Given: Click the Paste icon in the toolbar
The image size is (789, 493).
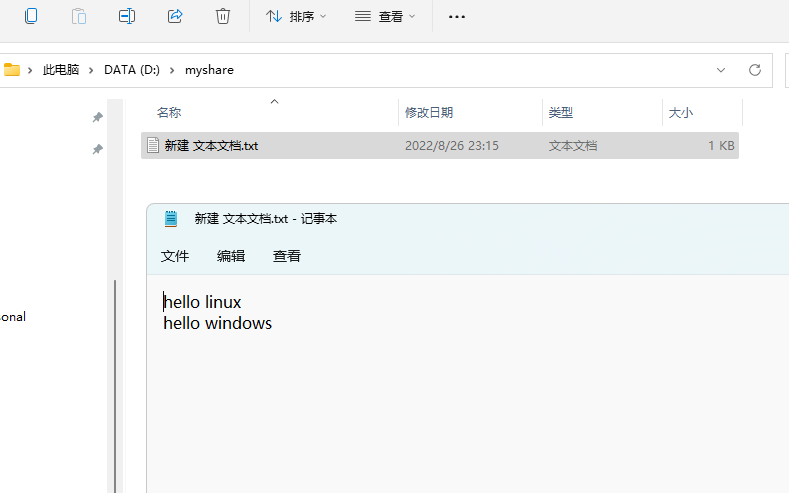Looking at the screenshot, I should (79, 16).
